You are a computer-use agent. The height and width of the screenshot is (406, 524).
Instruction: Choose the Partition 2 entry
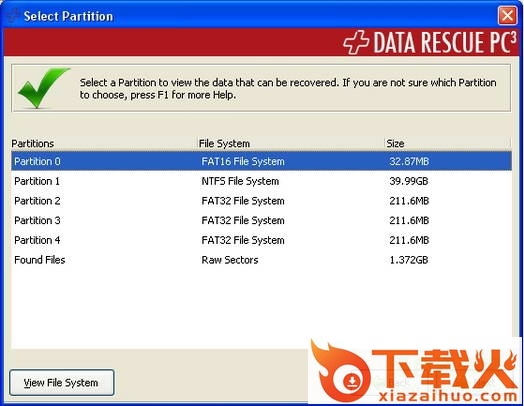click(261, 201)
